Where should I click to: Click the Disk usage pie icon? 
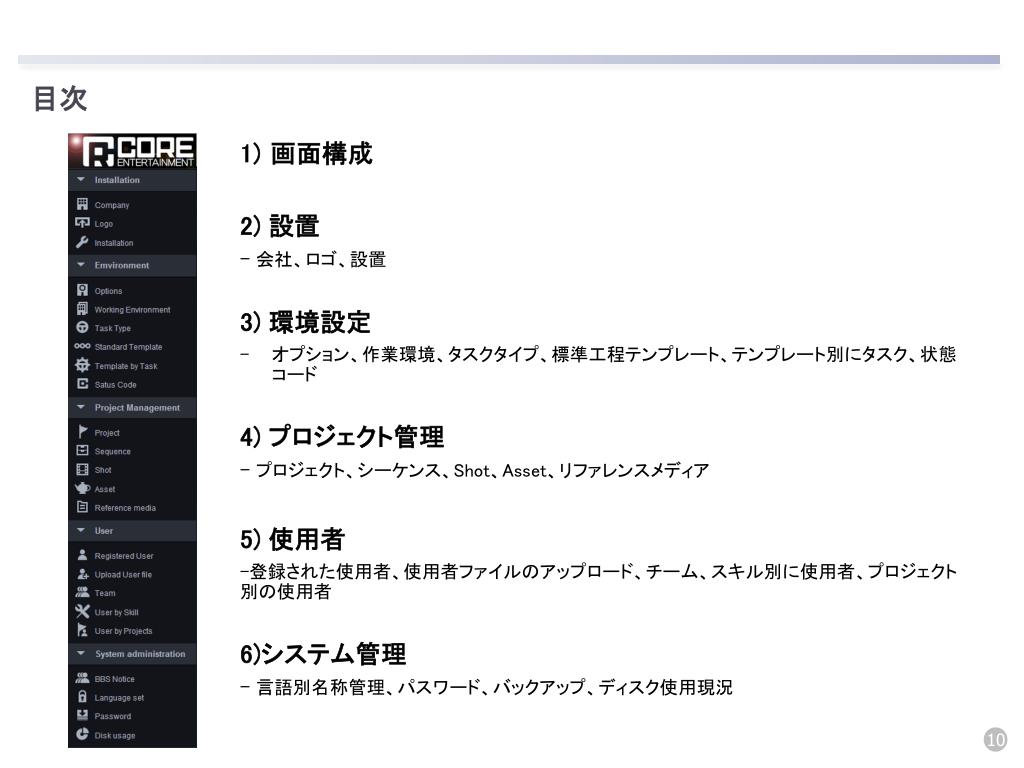(82, 734)
